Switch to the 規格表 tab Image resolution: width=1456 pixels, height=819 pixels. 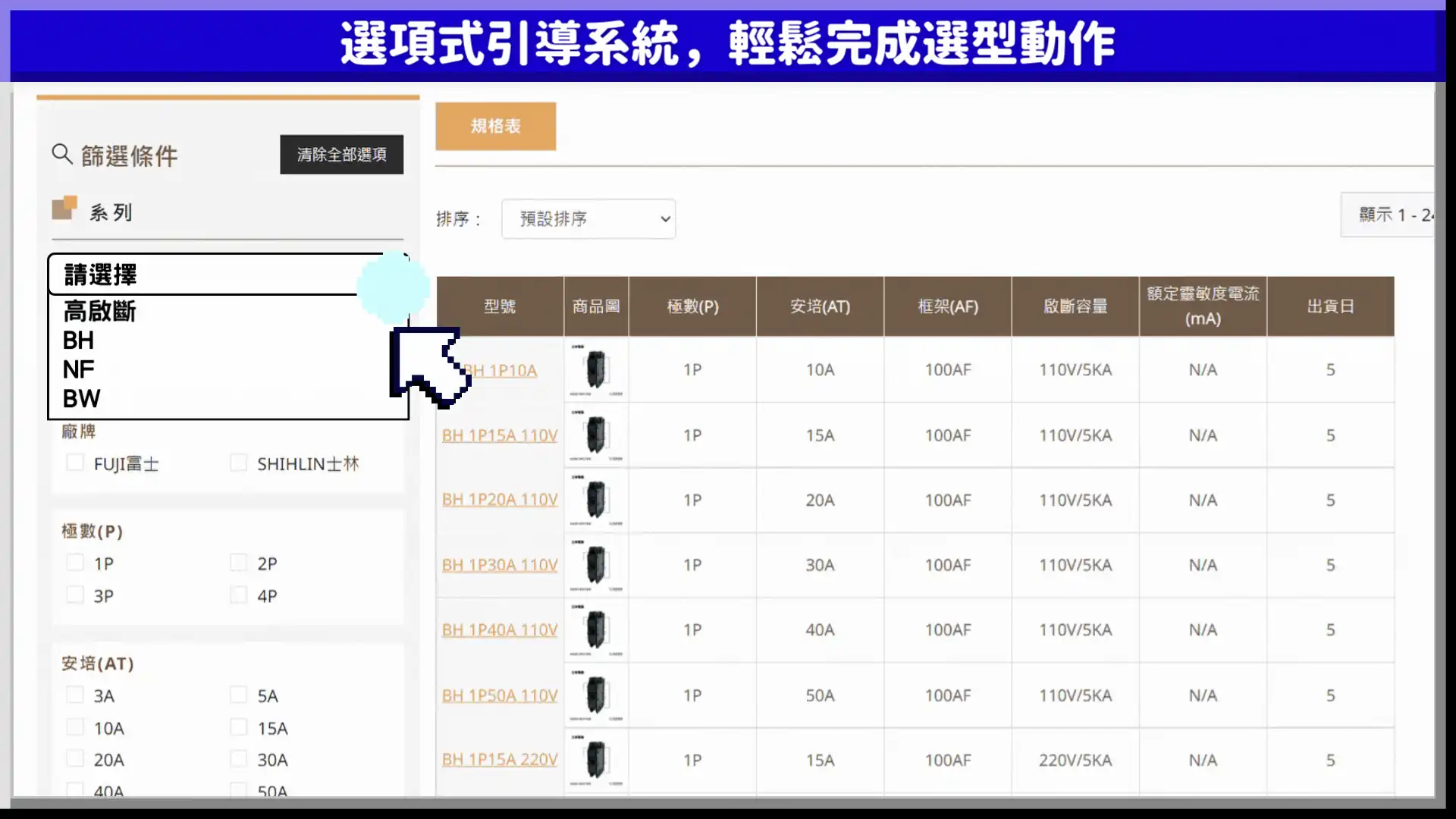pos(495,127)
